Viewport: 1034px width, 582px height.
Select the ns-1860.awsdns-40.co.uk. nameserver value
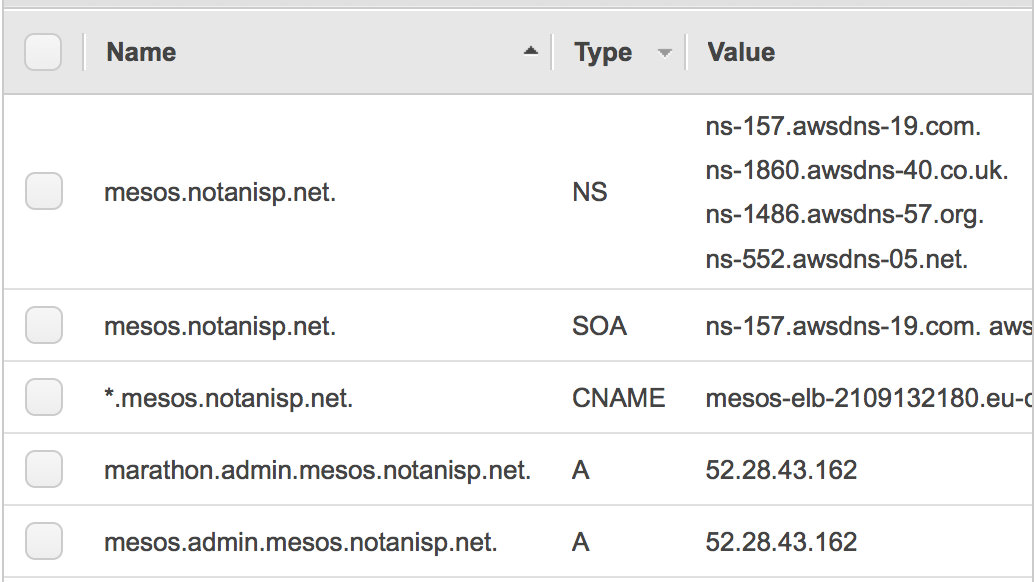[x=857, y=170]
